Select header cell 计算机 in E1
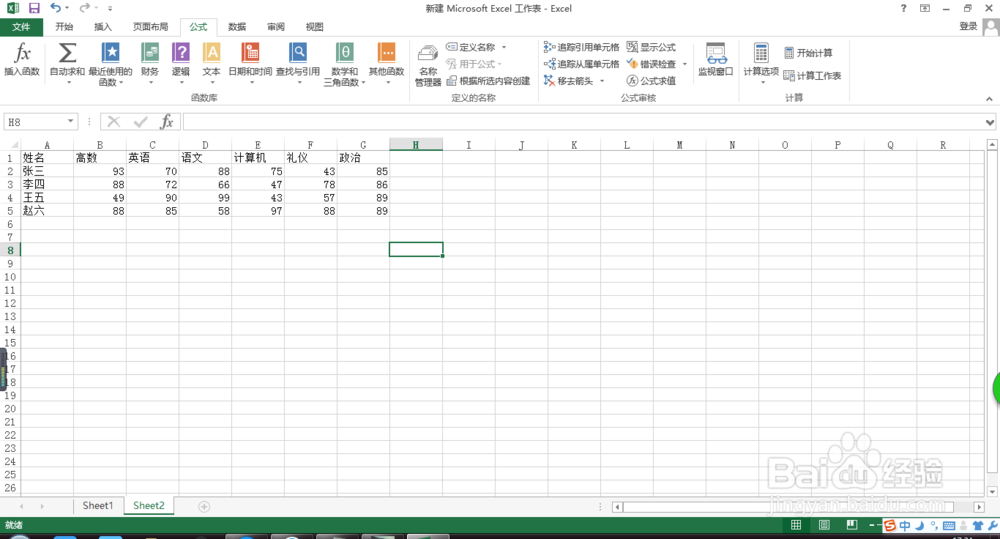 [258, 158]
